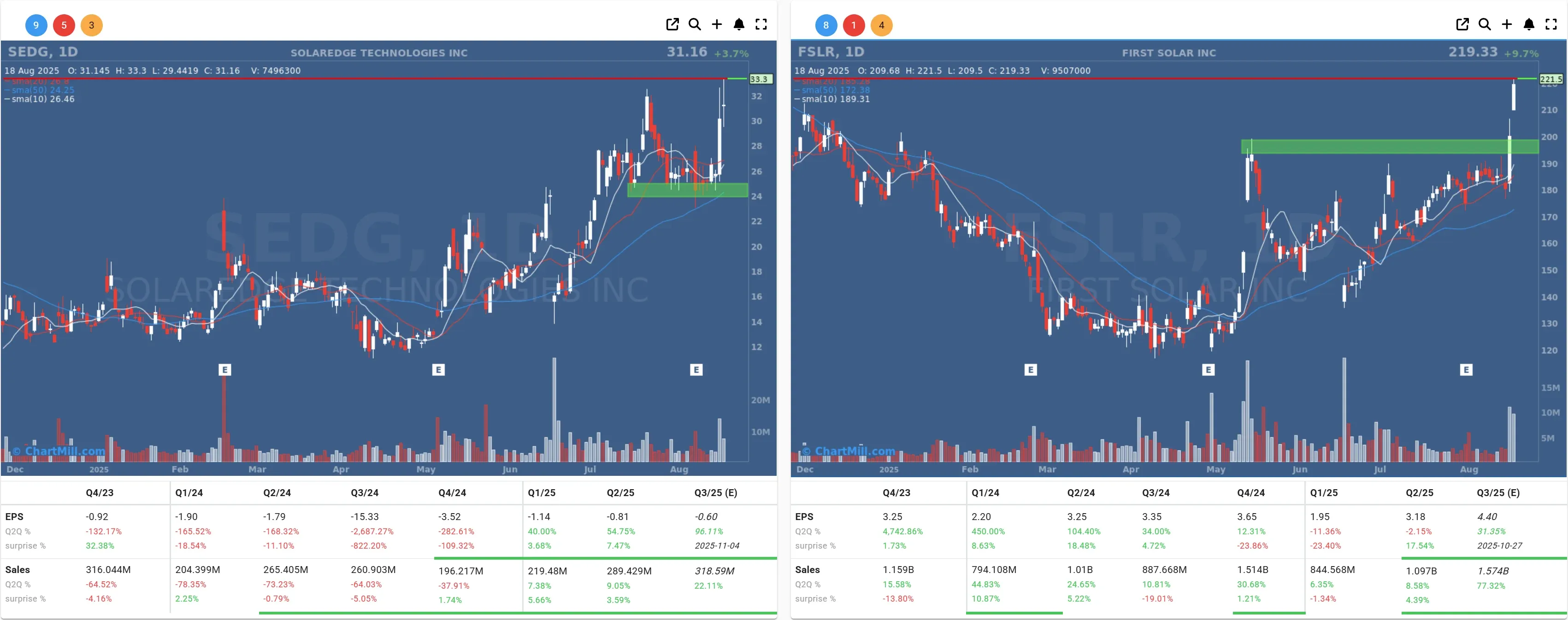Image resolution: width=1568 pixels, height=620 pixels.
Task: Click SEDG, 1D chart title
Action: coord(42,52)
